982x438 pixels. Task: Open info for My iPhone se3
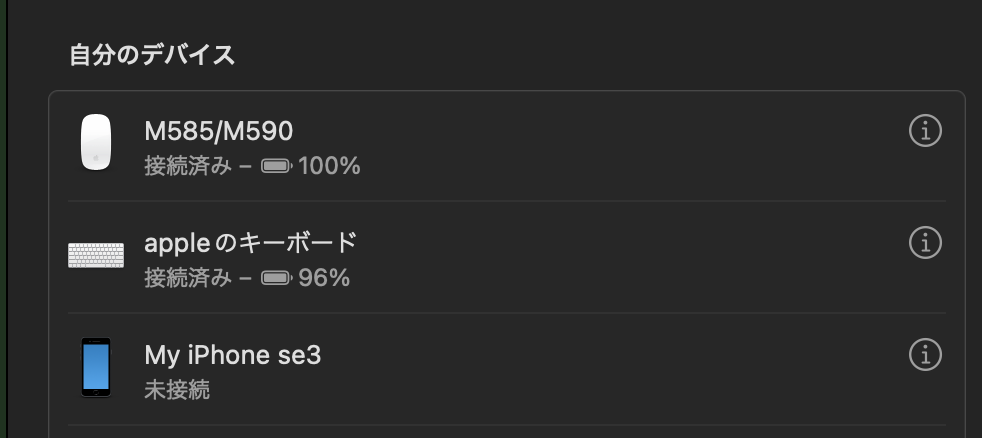[x=925, y=354]
